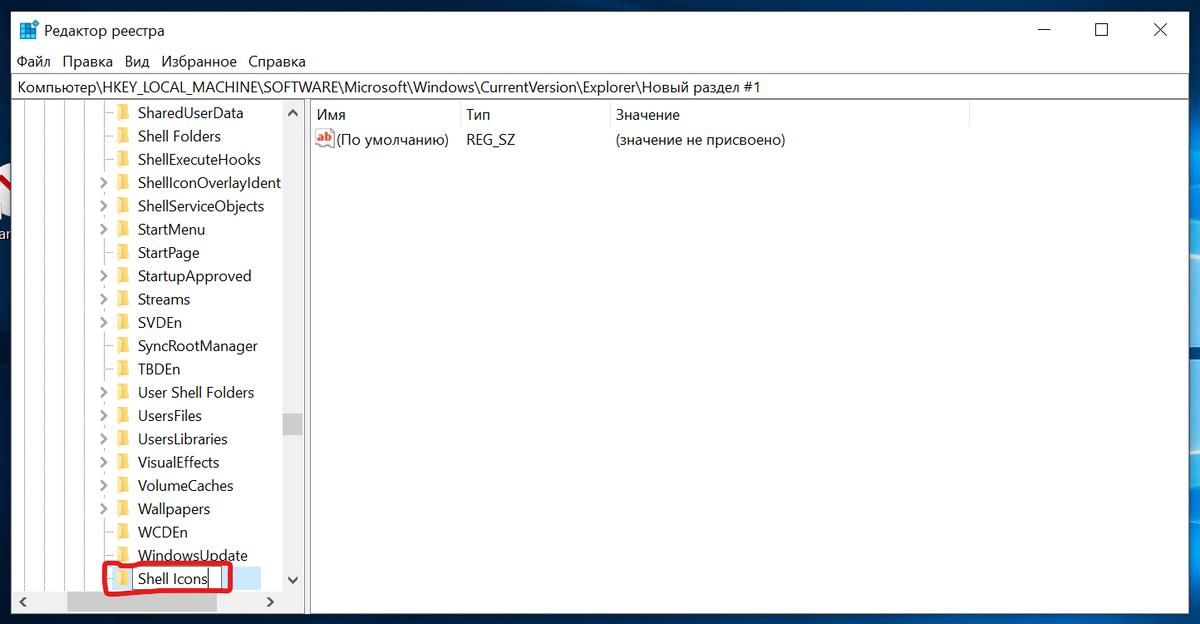Select the WCDEn key

[x=162, y=532]
